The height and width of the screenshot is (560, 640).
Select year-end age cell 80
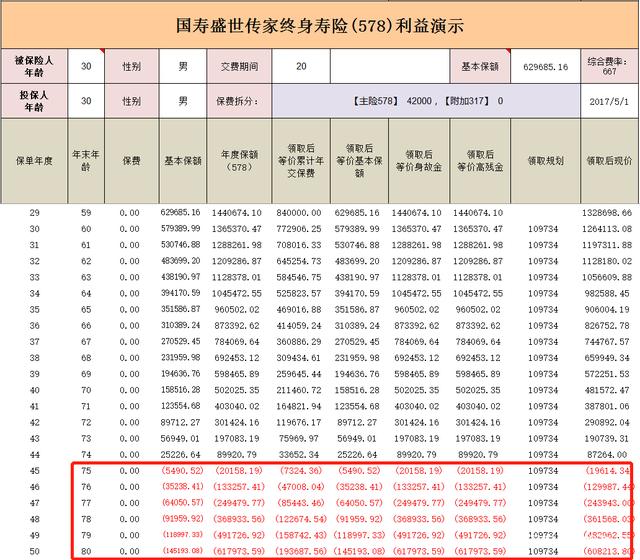(x=86, y=551)
